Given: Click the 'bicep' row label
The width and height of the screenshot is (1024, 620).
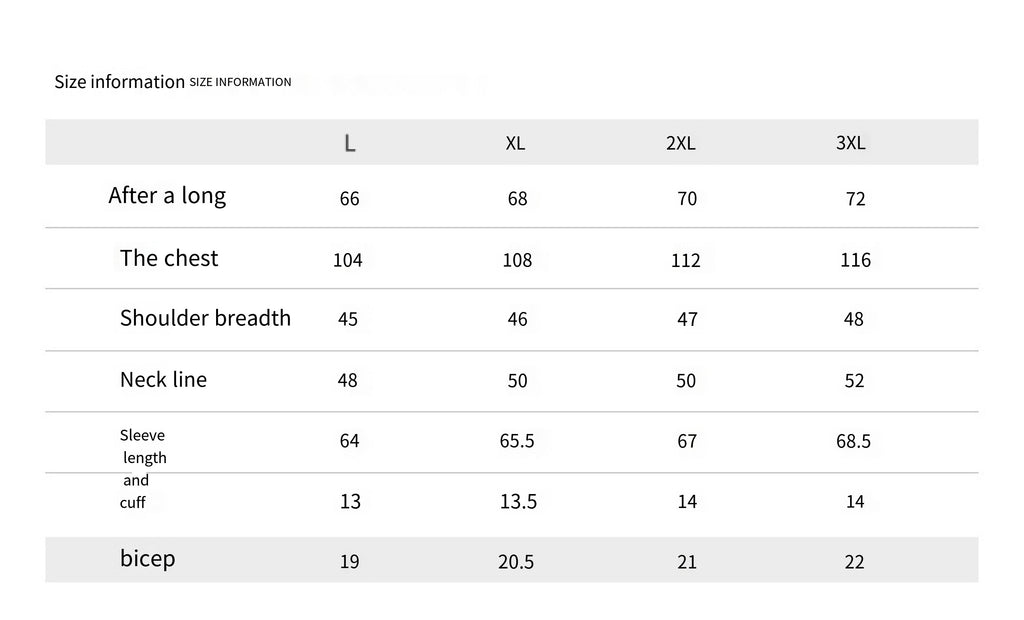Looking at the screenshot, I should point(147,558).
